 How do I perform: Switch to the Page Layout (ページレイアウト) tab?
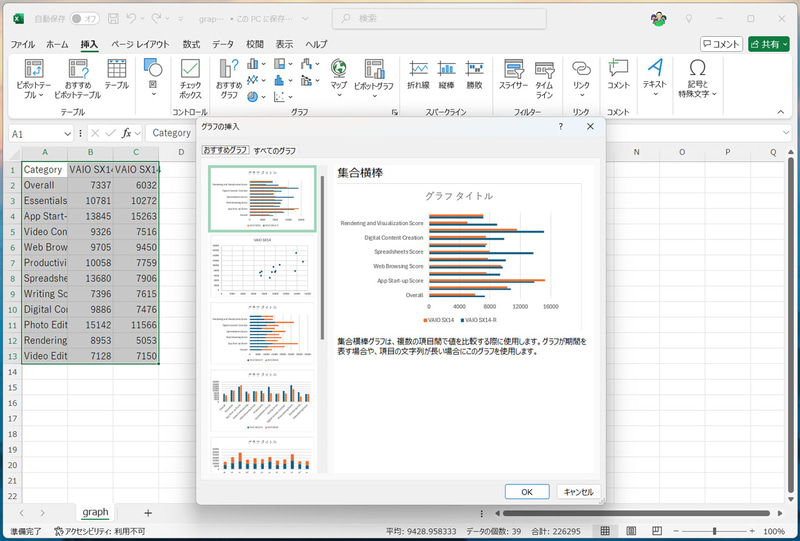coord(140,44)
